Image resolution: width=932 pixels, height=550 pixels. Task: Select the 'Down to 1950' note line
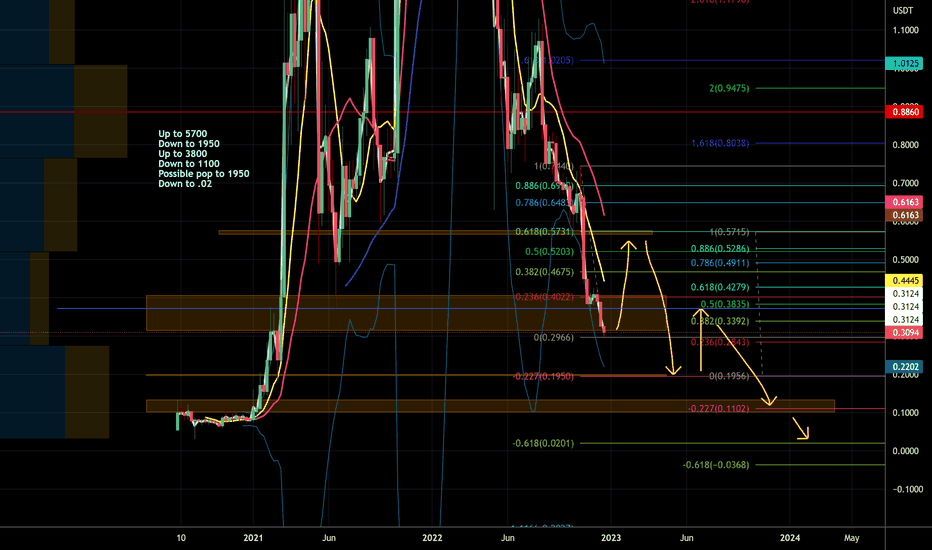pyautogui.click(x=189, y=144)
